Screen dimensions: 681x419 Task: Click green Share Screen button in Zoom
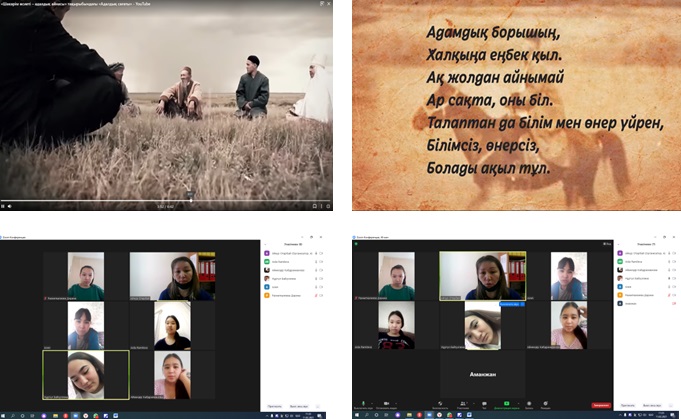[506, 405]
